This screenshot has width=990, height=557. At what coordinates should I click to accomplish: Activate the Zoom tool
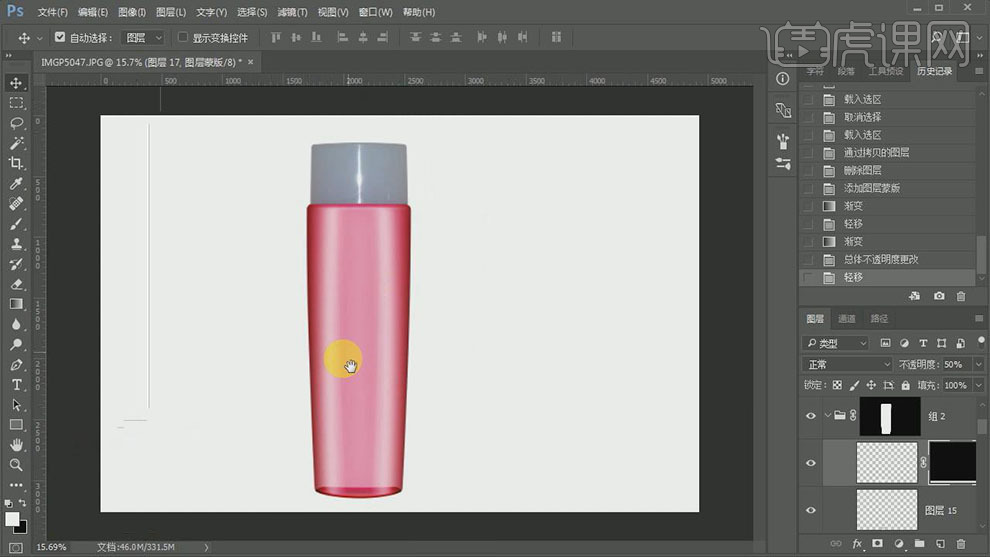(x=16, y=465)
